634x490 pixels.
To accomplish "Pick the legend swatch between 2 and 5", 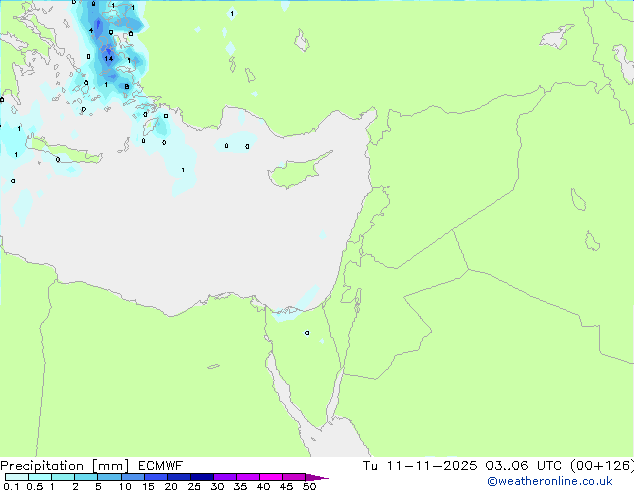I will tap(86, 477).
